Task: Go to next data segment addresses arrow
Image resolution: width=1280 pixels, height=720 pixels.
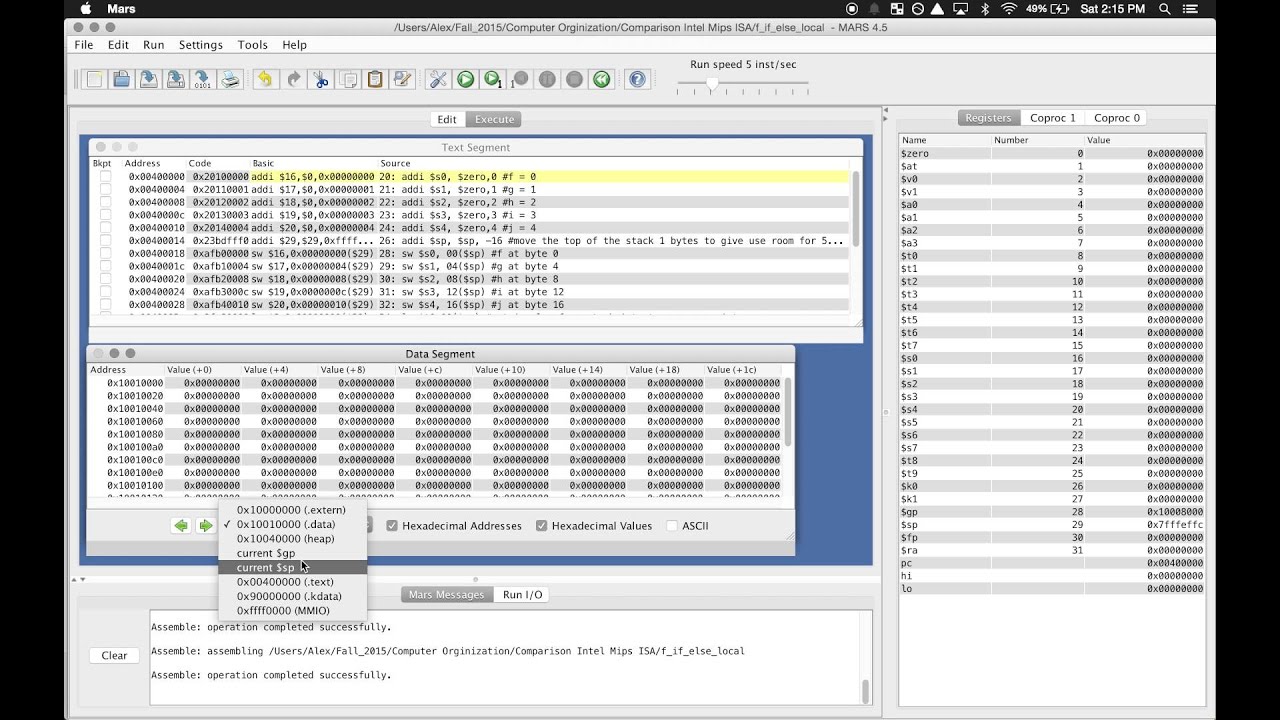Action: [x=205, y=525]
